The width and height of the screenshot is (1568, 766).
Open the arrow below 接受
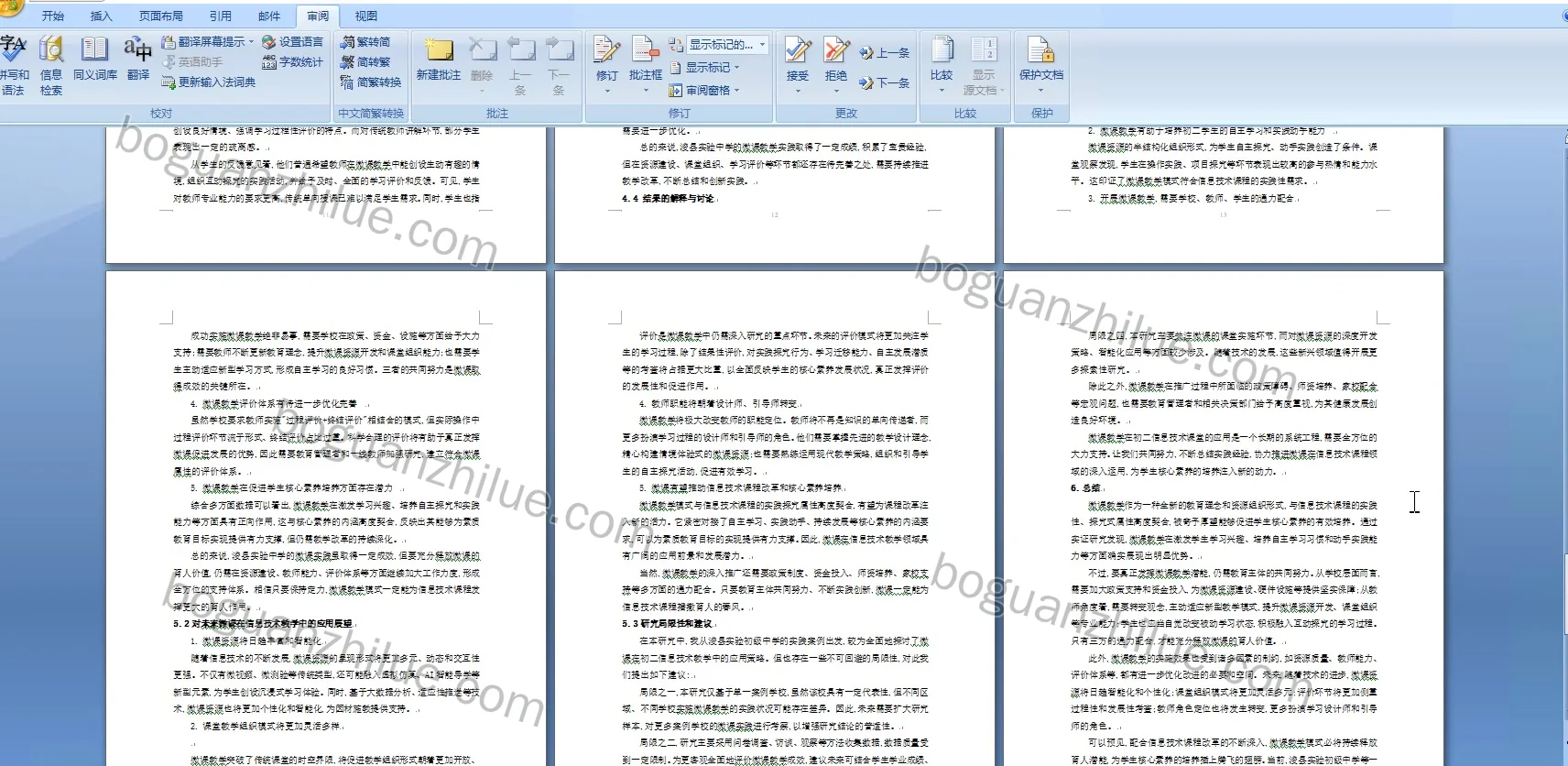(x=798, y=91)
